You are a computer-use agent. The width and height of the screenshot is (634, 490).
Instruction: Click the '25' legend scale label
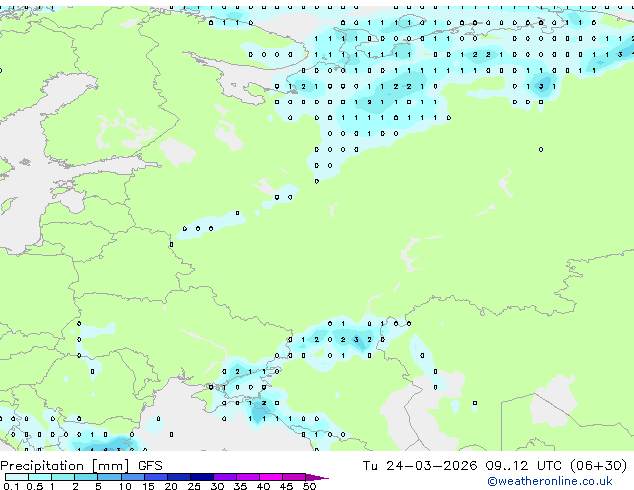pyautogui.click(x=194, y=486)
